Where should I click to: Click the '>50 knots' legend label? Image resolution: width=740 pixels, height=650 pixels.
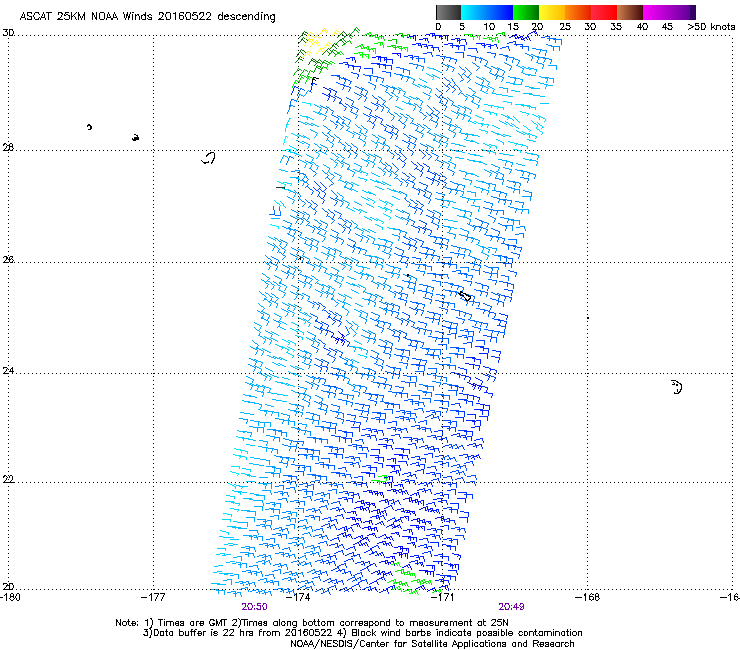(x=711, y=27)
